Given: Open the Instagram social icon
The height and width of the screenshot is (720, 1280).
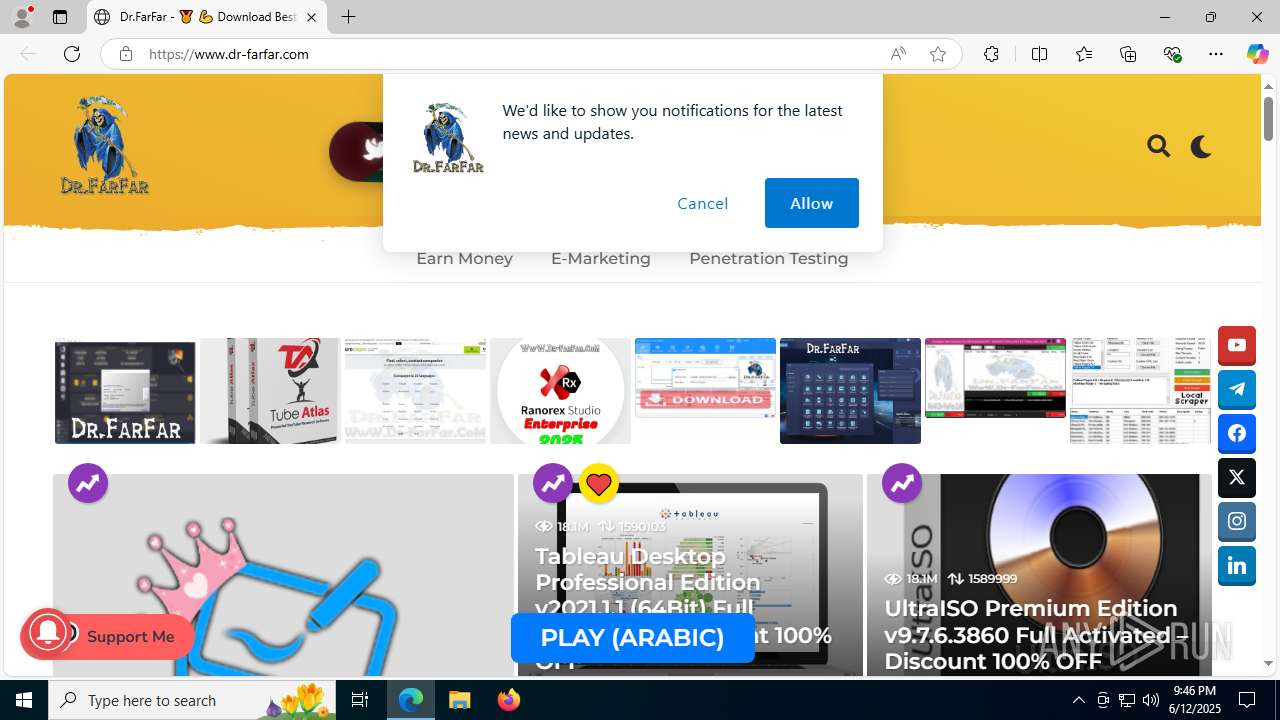Looking at the screenshot, I should [x=1237, y=521].
